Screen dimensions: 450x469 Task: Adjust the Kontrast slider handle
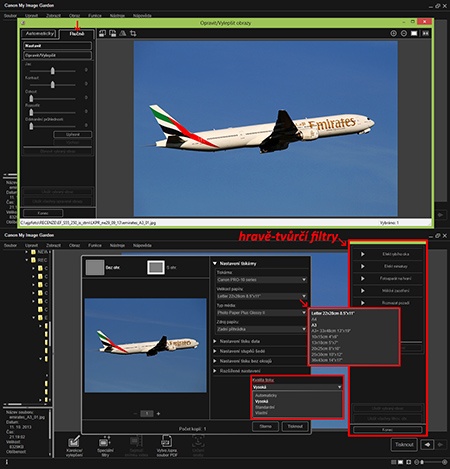point(52,85)
